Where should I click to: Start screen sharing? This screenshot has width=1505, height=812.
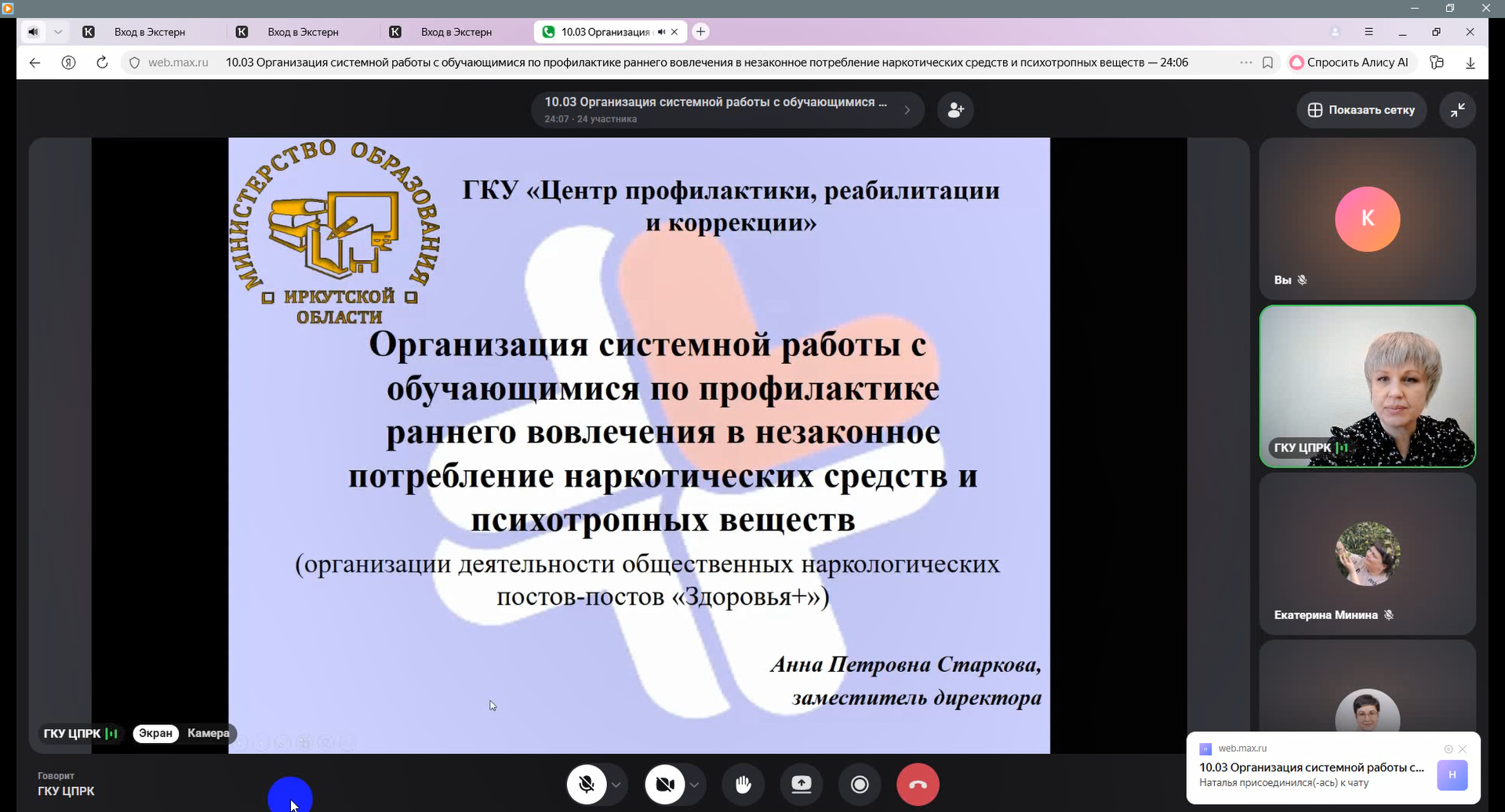click(801, 785)
